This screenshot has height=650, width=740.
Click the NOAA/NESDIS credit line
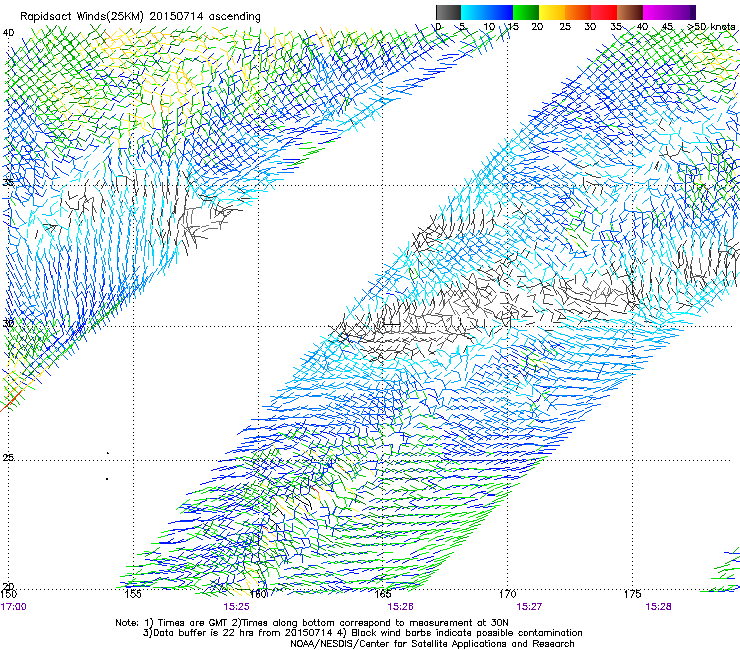pos(432,644)
